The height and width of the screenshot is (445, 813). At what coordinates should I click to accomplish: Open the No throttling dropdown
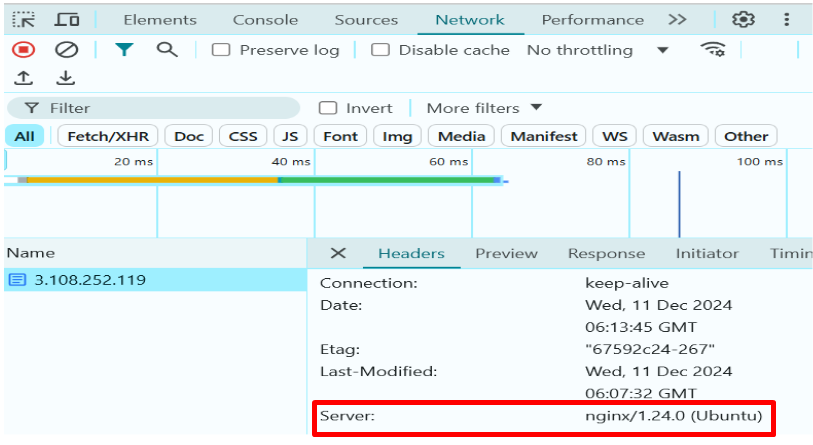[597, 50]
